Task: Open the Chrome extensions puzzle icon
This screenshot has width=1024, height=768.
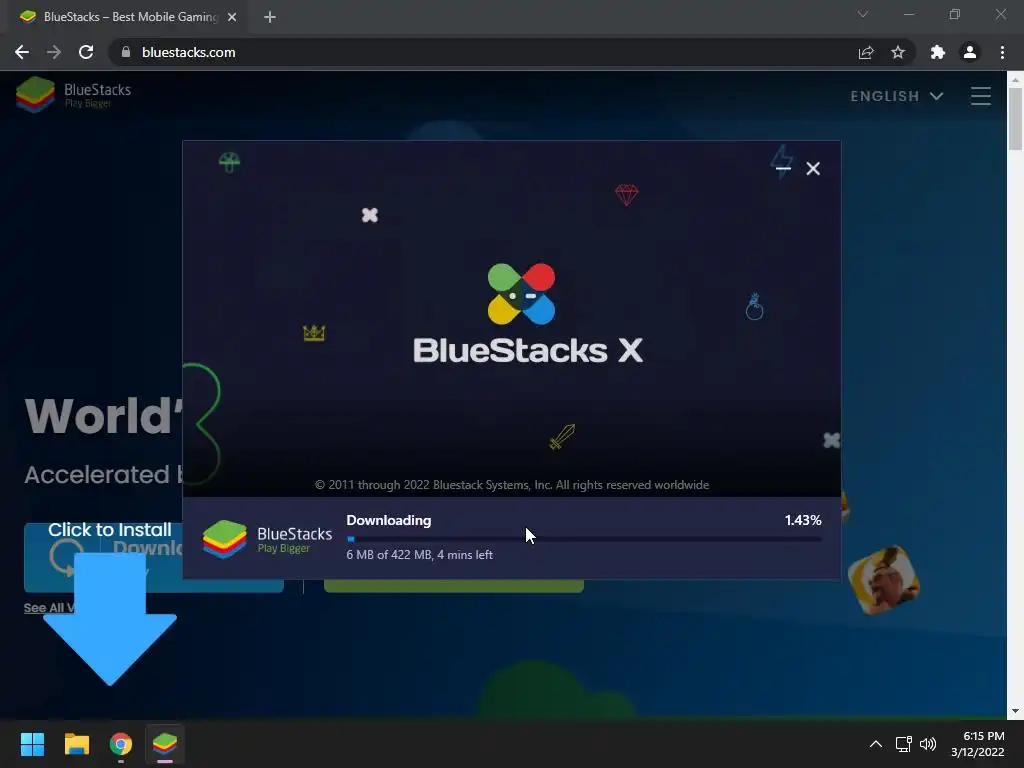Action: pyautogui.click(x=938, y=52)
